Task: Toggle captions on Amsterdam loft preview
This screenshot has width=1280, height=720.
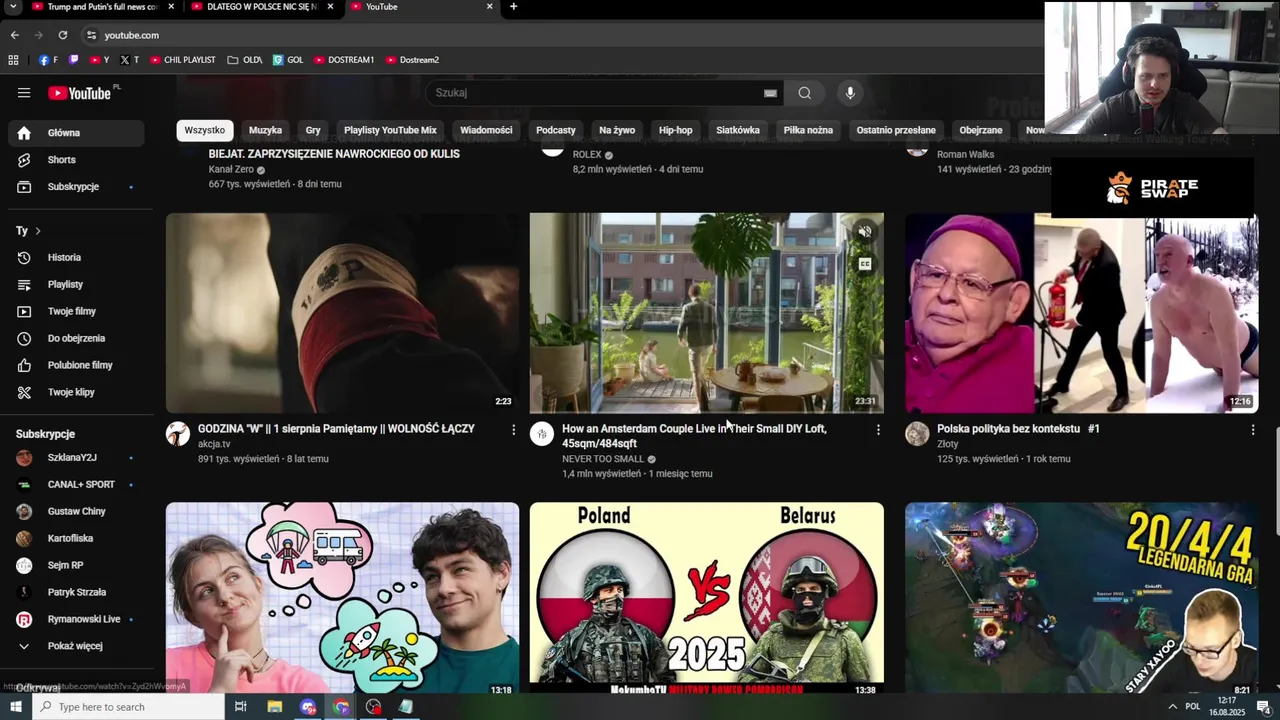Action: (x=865, y=264)
